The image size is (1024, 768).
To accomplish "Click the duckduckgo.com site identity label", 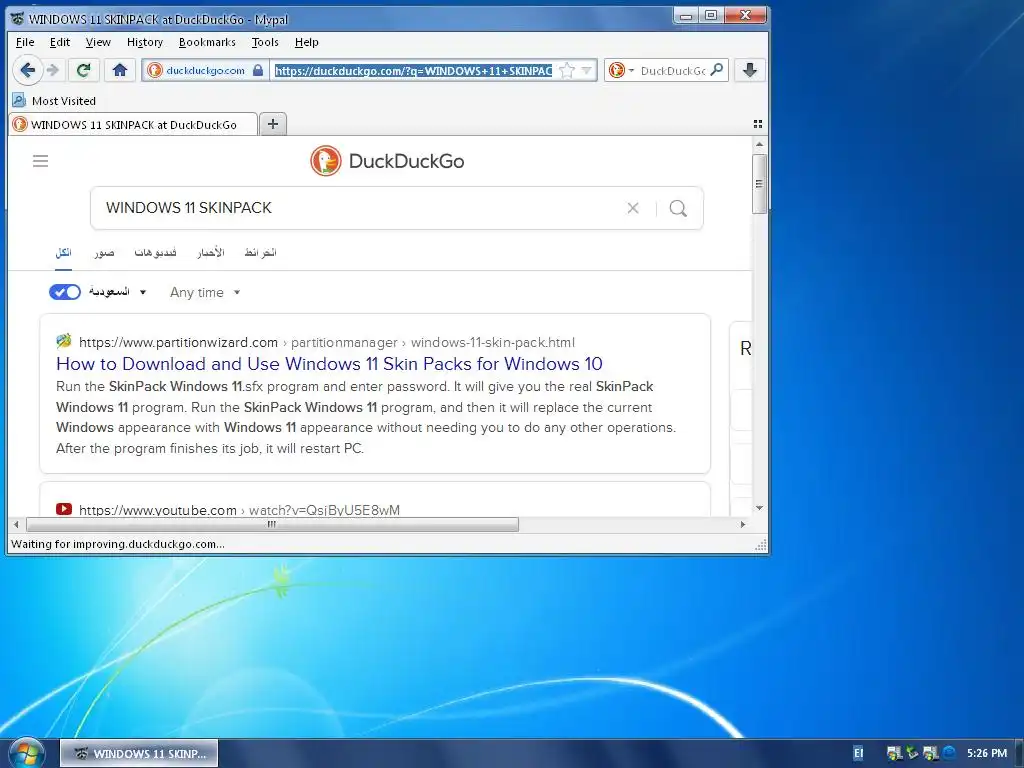I will (205, 70).
